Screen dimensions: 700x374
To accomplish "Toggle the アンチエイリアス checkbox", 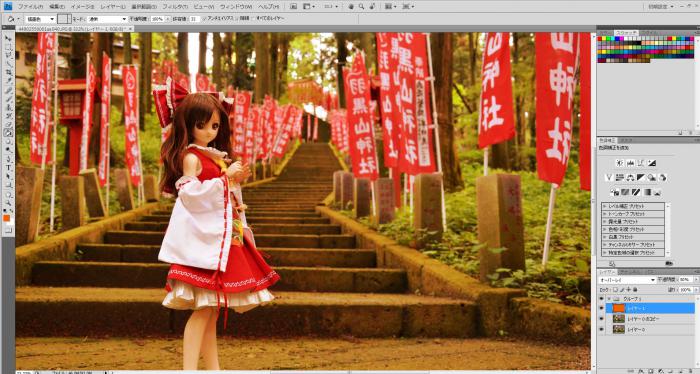I will (205, 19).
